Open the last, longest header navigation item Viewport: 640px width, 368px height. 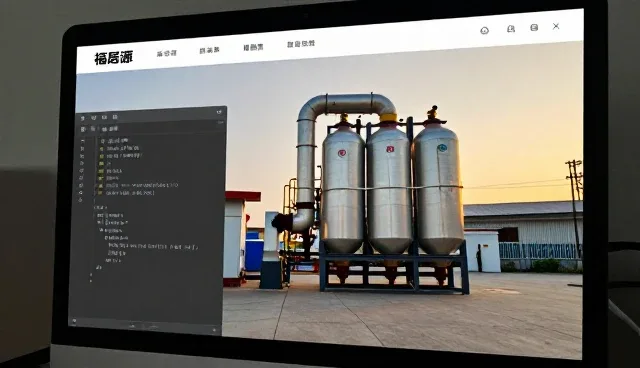(301, 44)
